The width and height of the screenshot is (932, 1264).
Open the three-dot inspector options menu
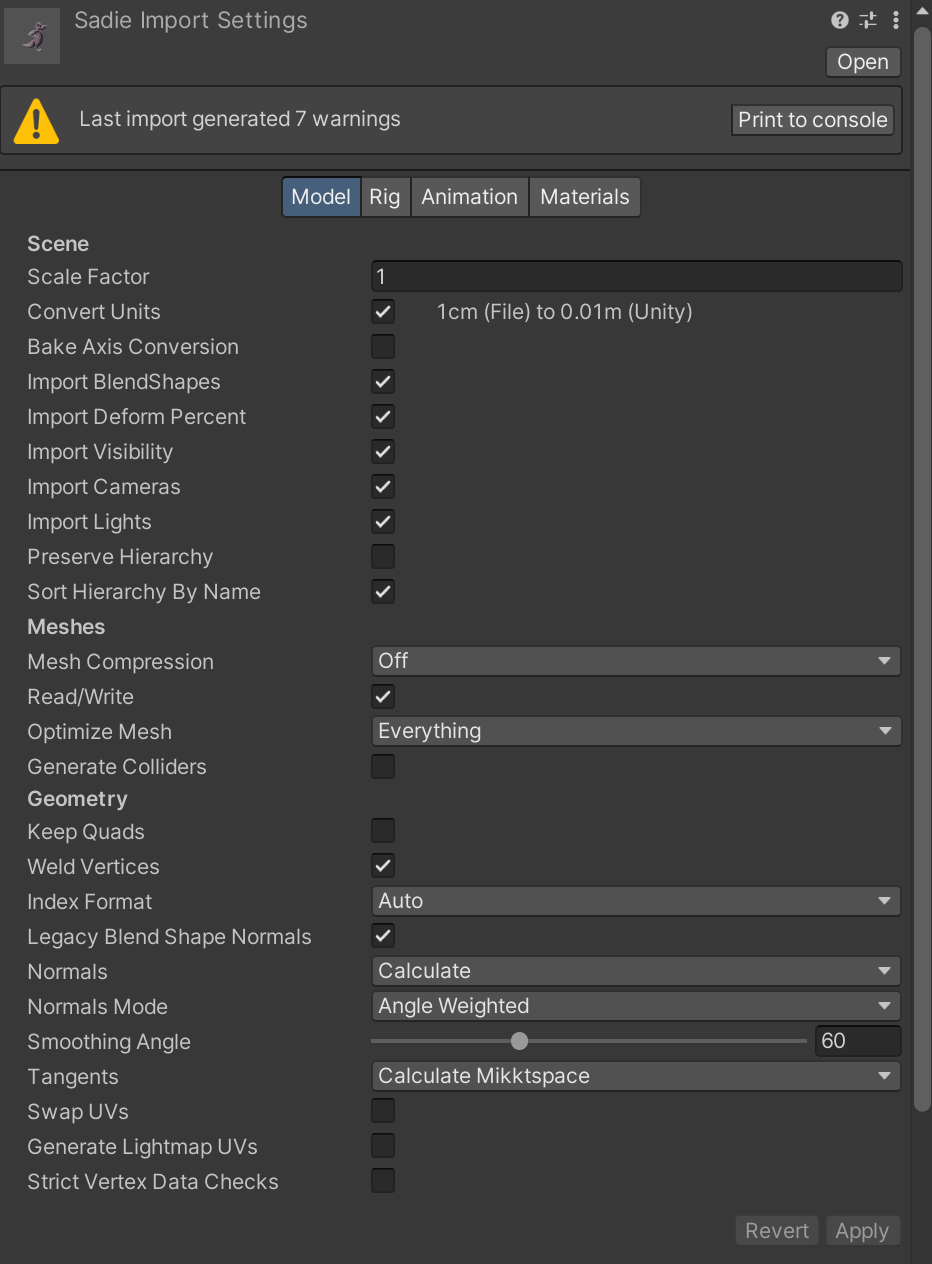tap(896, 20)
